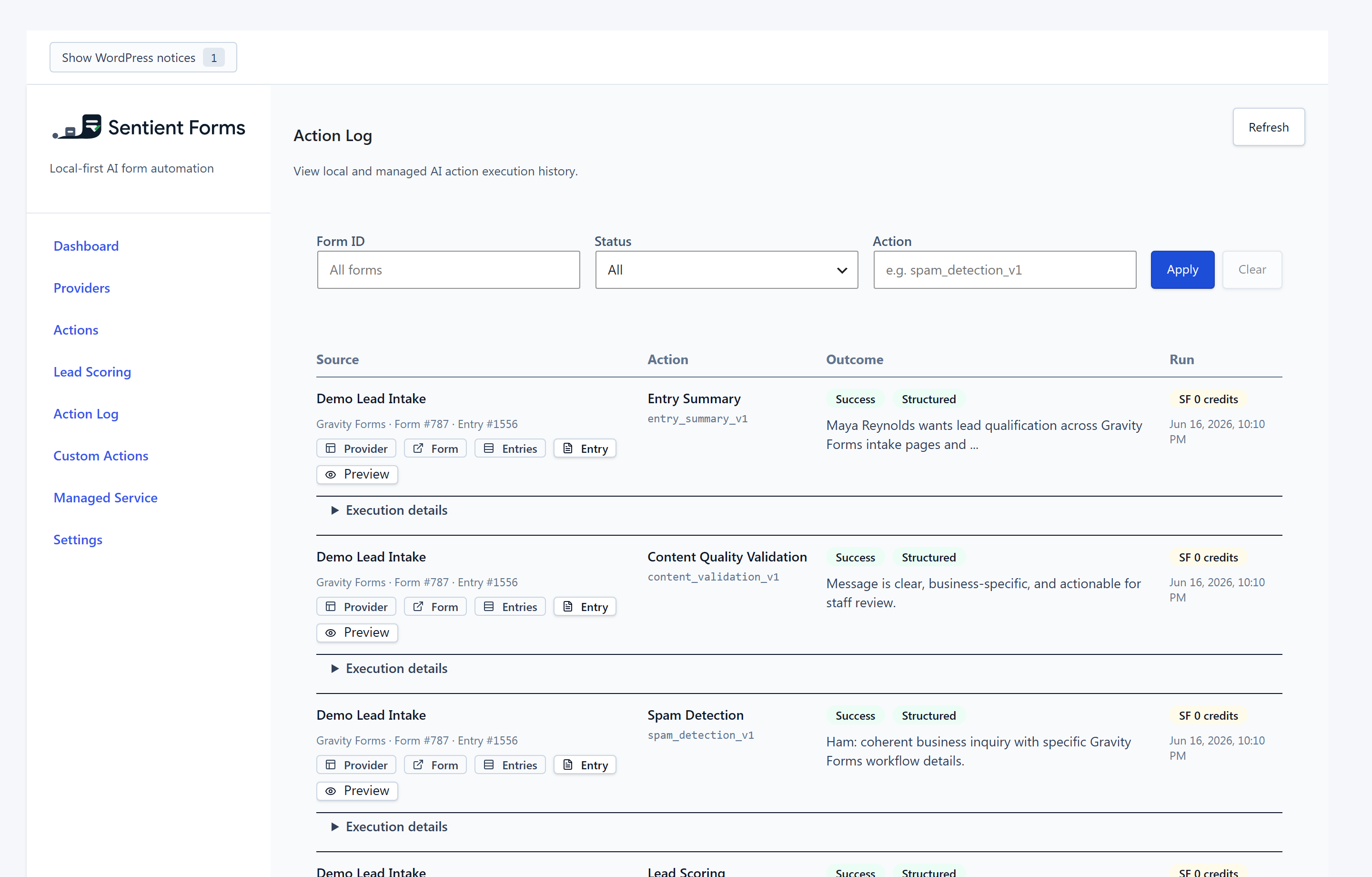Click Preview in the Spam Detection row

[x=357, y=790]
